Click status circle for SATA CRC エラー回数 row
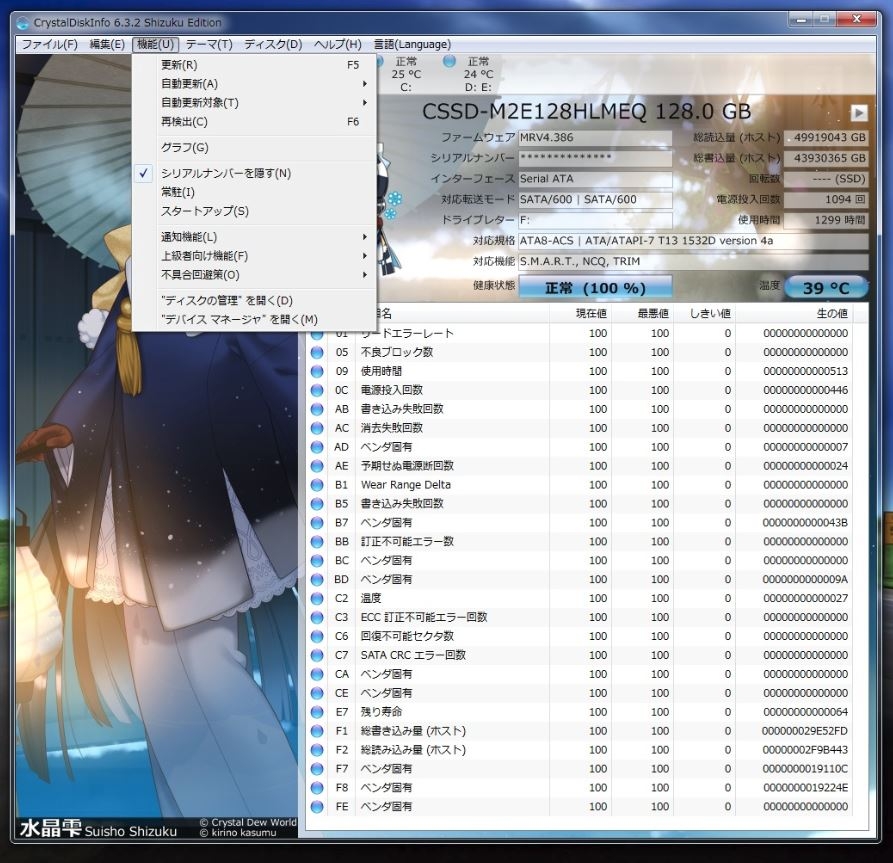This screenshot has height=863, width=893. [x=317, y=655]
